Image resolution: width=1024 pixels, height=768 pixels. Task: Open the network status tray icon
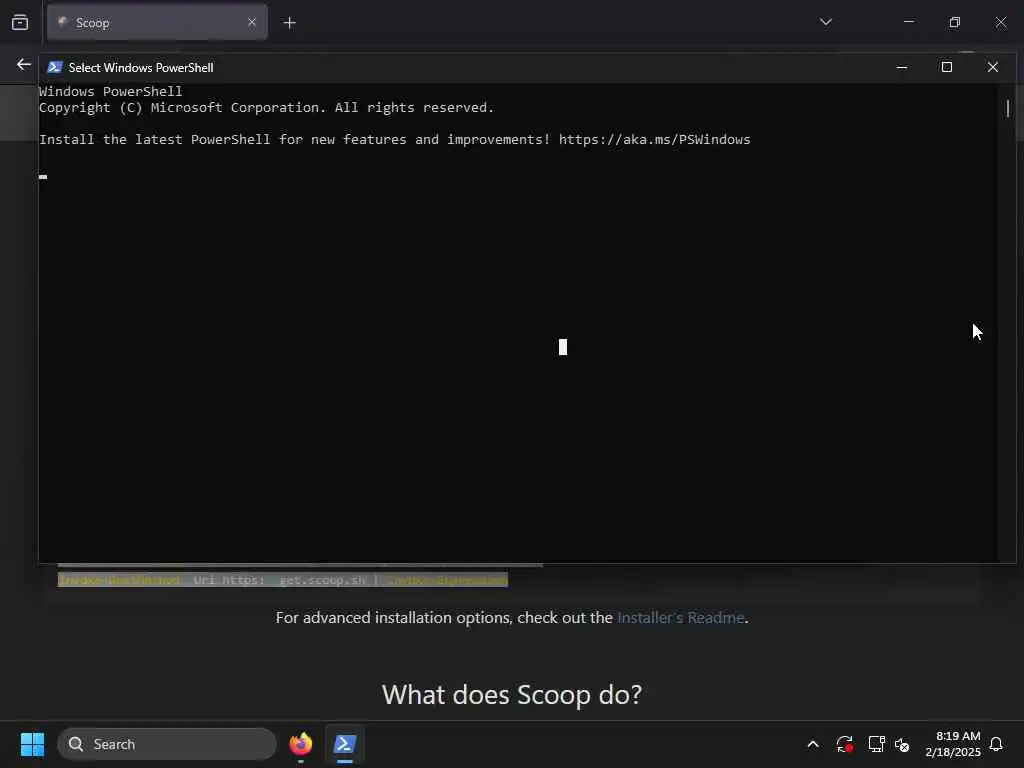pyautogui.click(x=876, y=744)
